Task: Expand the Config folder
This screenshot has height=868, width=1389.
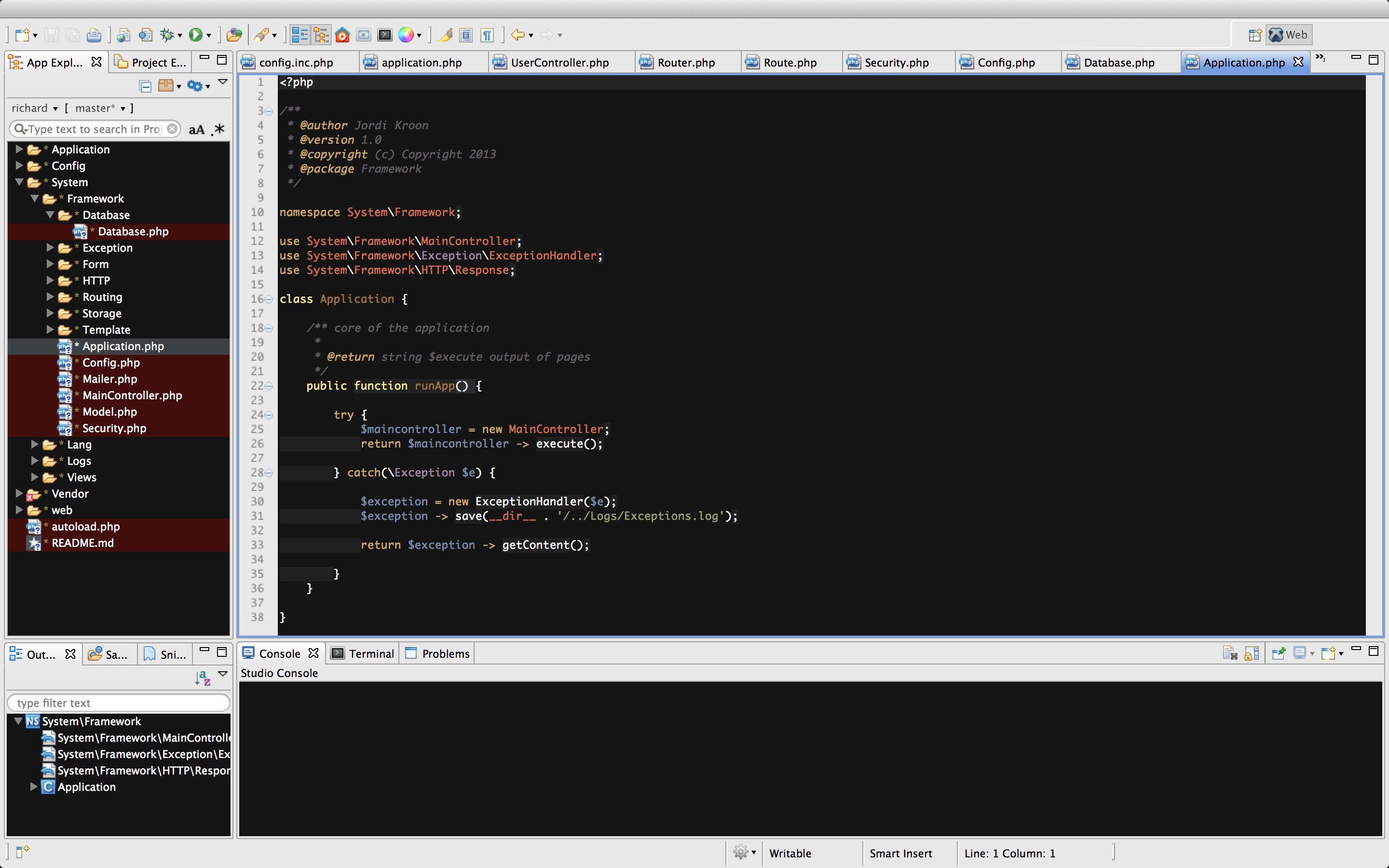Action: pyautogui.click(x=19, y=166)
